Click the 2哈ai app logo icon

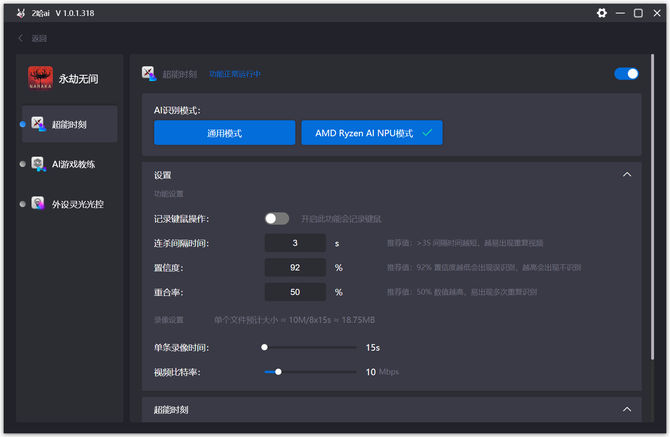[x=21, y=13]
